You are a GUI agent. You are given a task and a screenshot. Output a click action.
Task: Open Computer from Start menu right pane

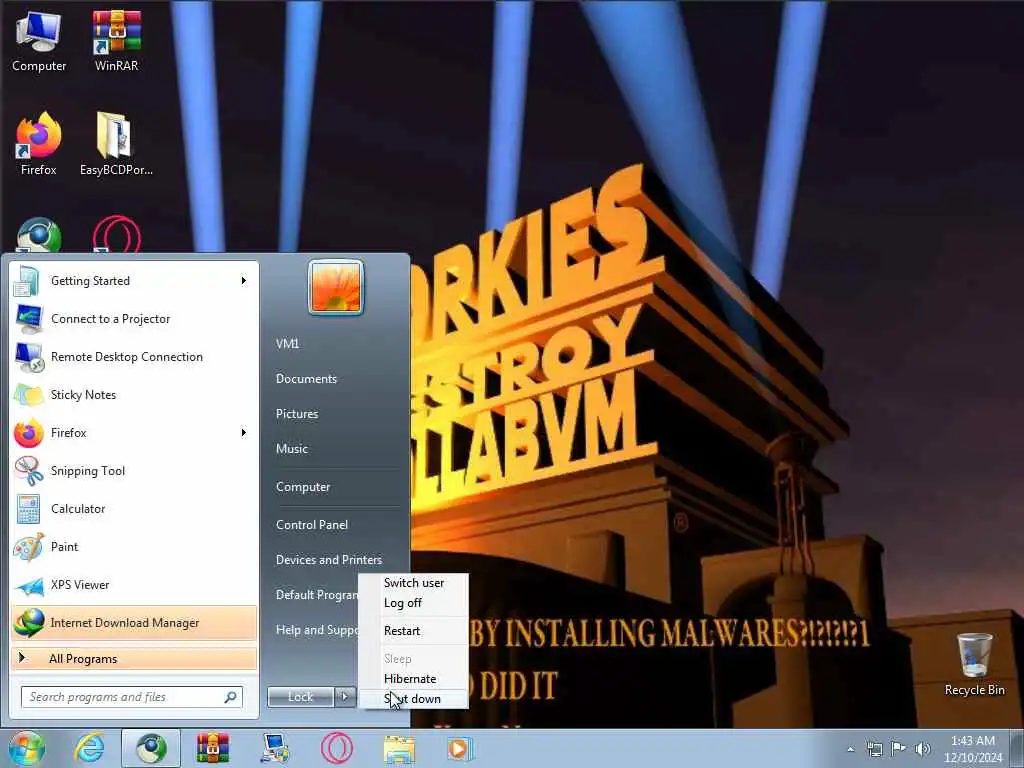[303, 487]
